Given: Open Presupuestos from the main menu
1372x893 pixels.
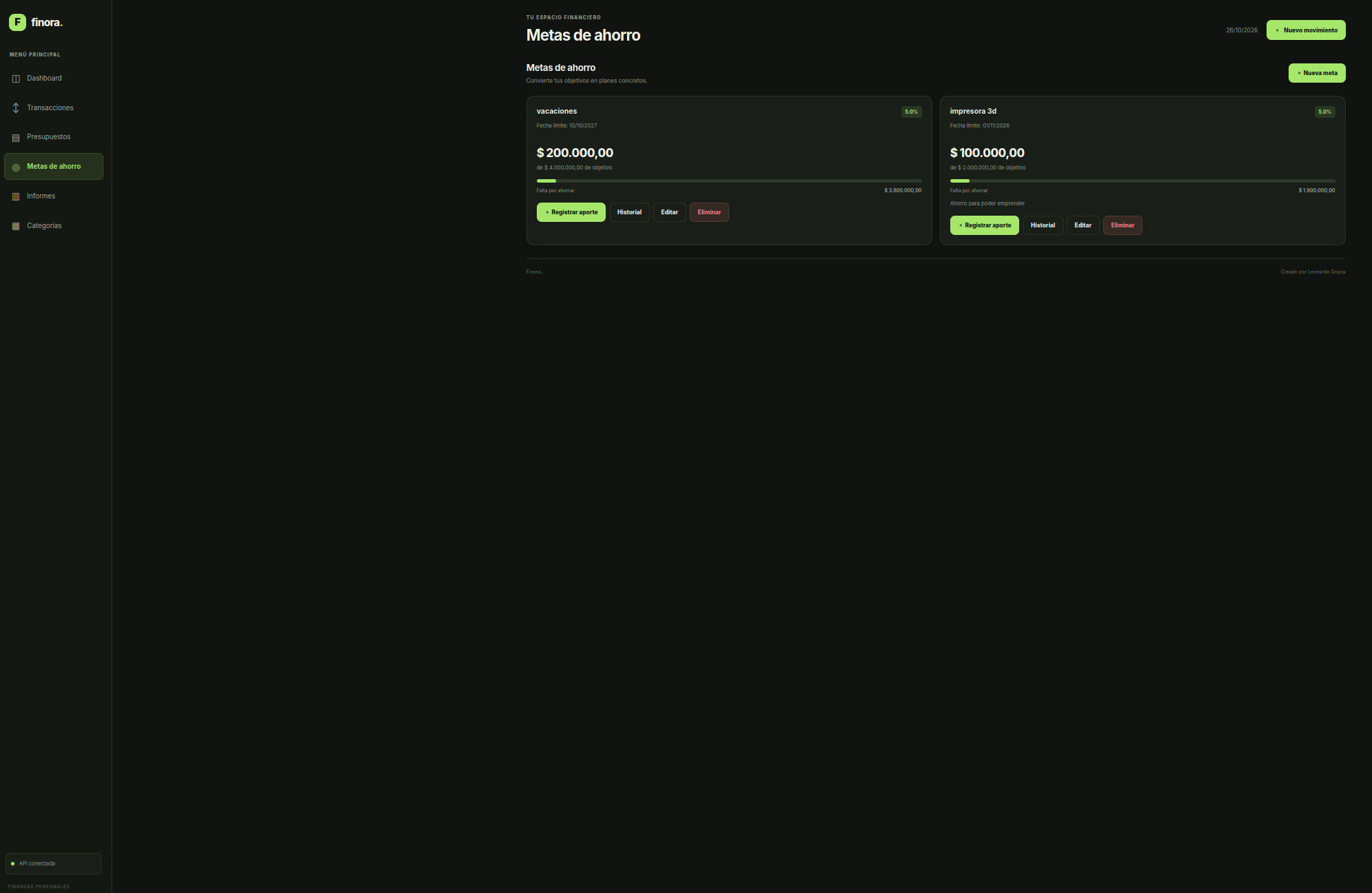Looking at the screenshot, I should pyautogui.click(x=54, y=137).
